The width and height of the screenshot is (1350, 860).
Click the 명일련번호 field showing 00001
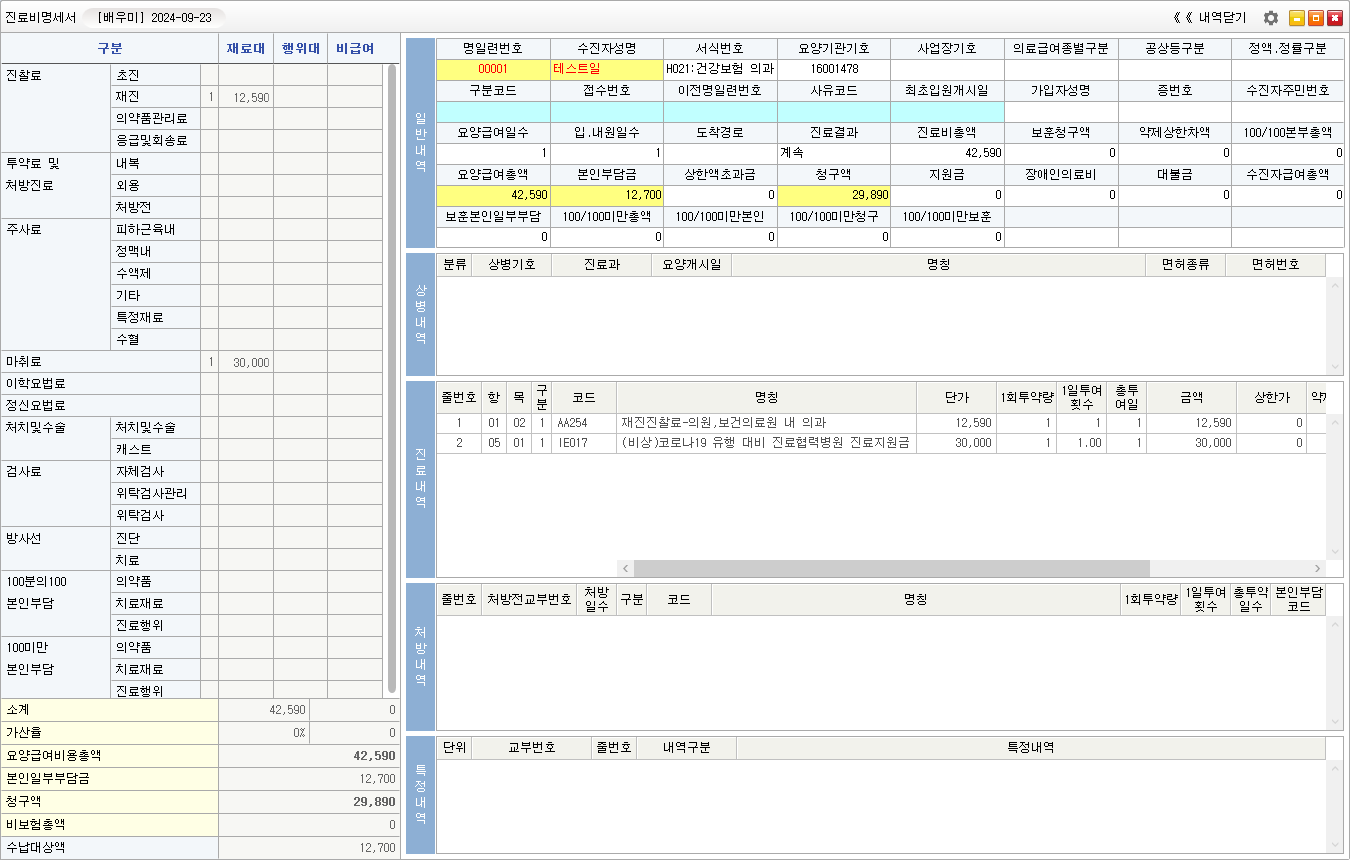coord(493,69)
